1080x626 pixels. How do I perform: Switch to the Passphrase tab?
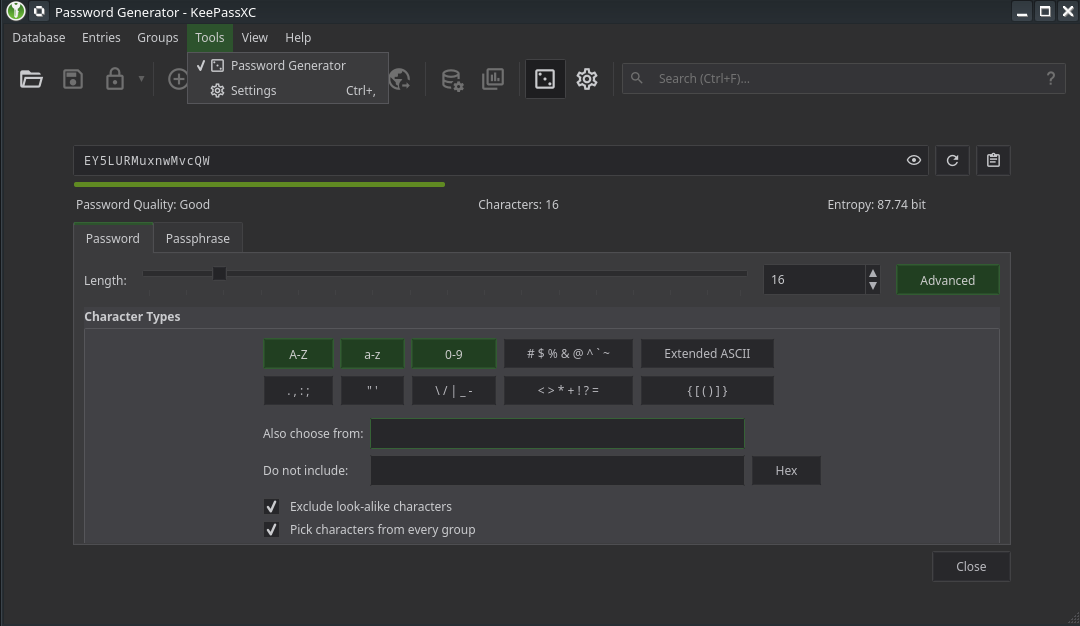pos(197,238)
